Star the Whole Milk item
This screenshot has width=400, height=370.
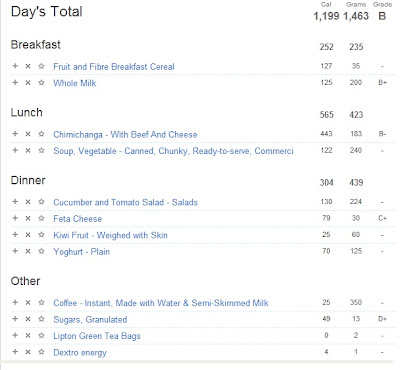coord(41,82)
